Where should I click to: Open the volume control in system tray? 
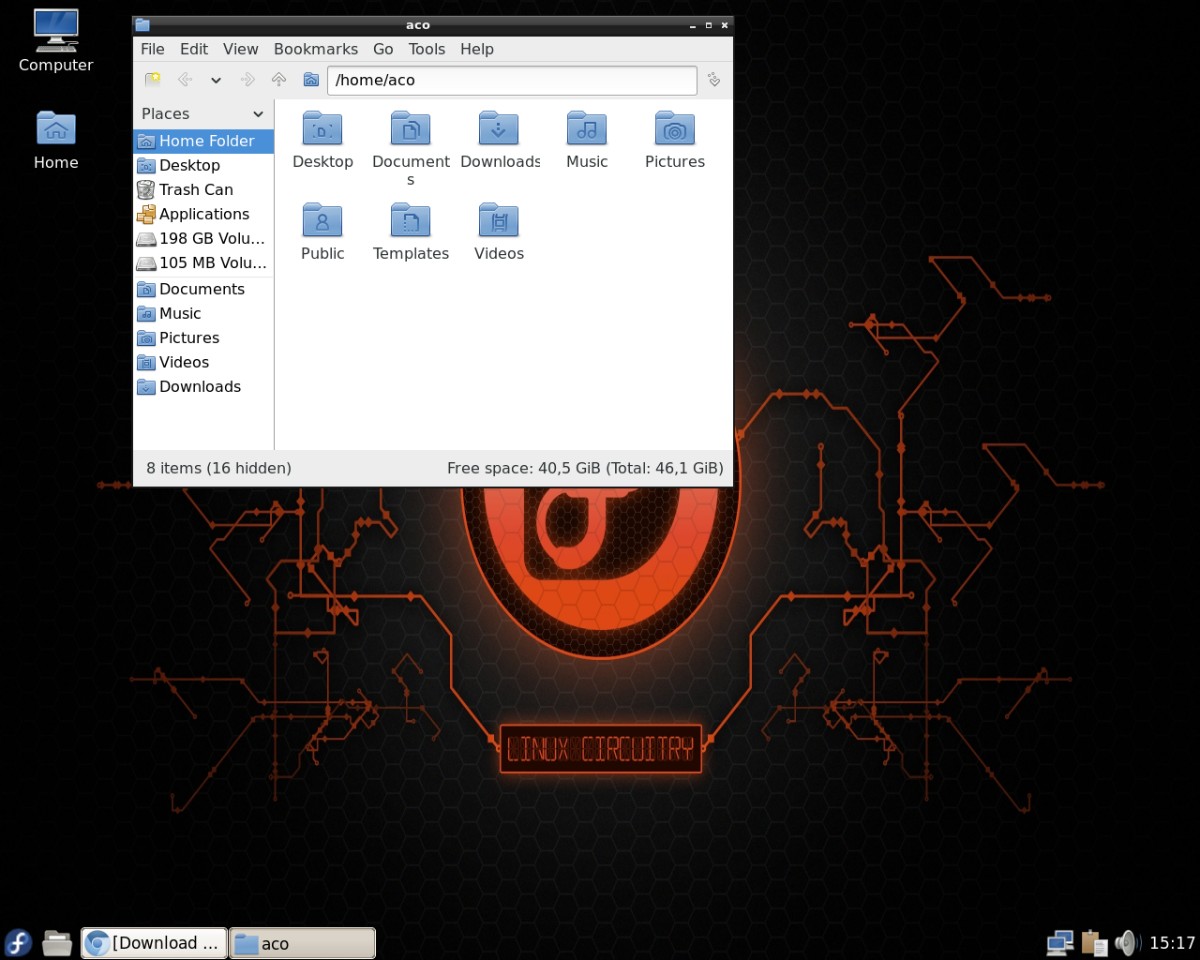pos(1127,942)
